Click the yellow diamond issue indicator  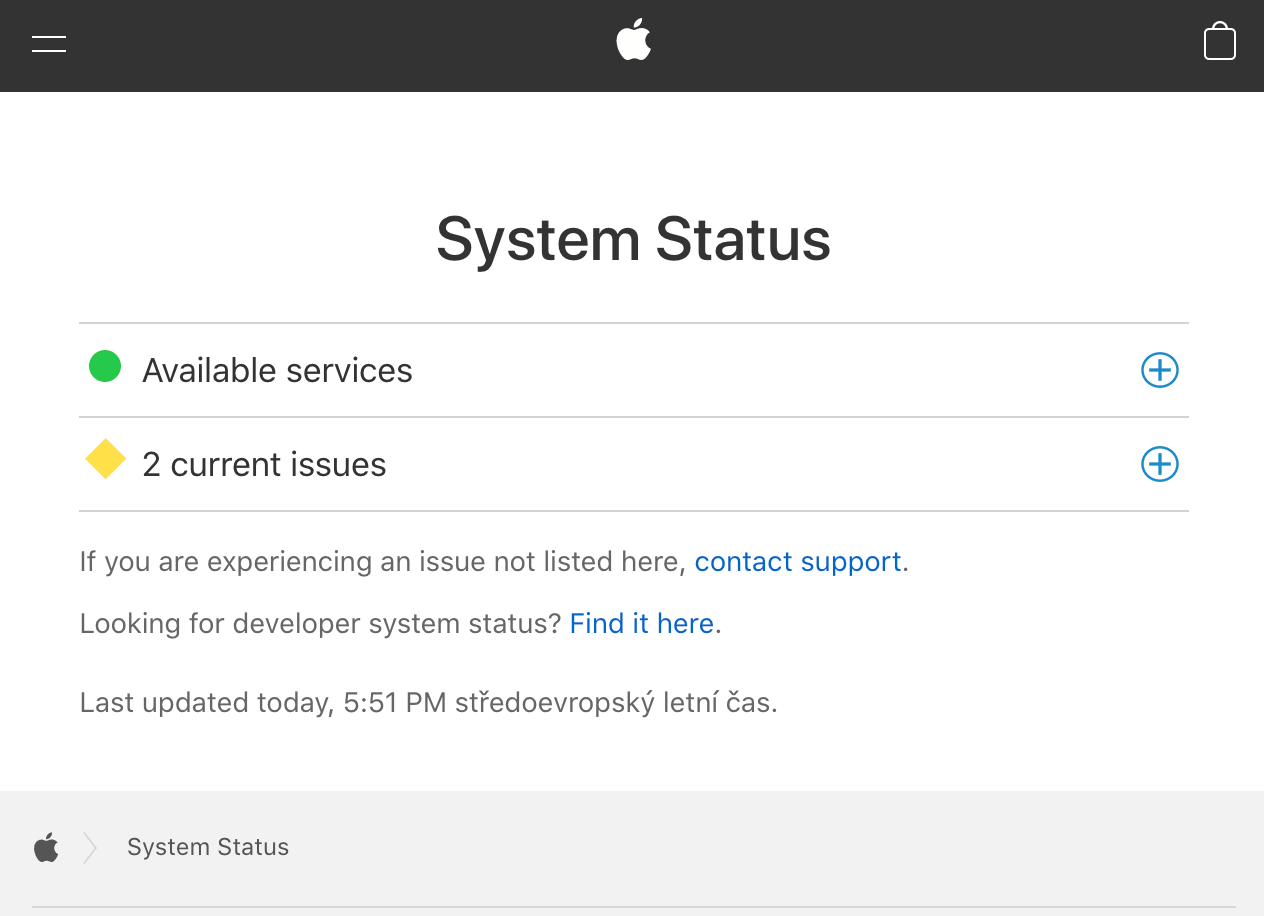105,460
